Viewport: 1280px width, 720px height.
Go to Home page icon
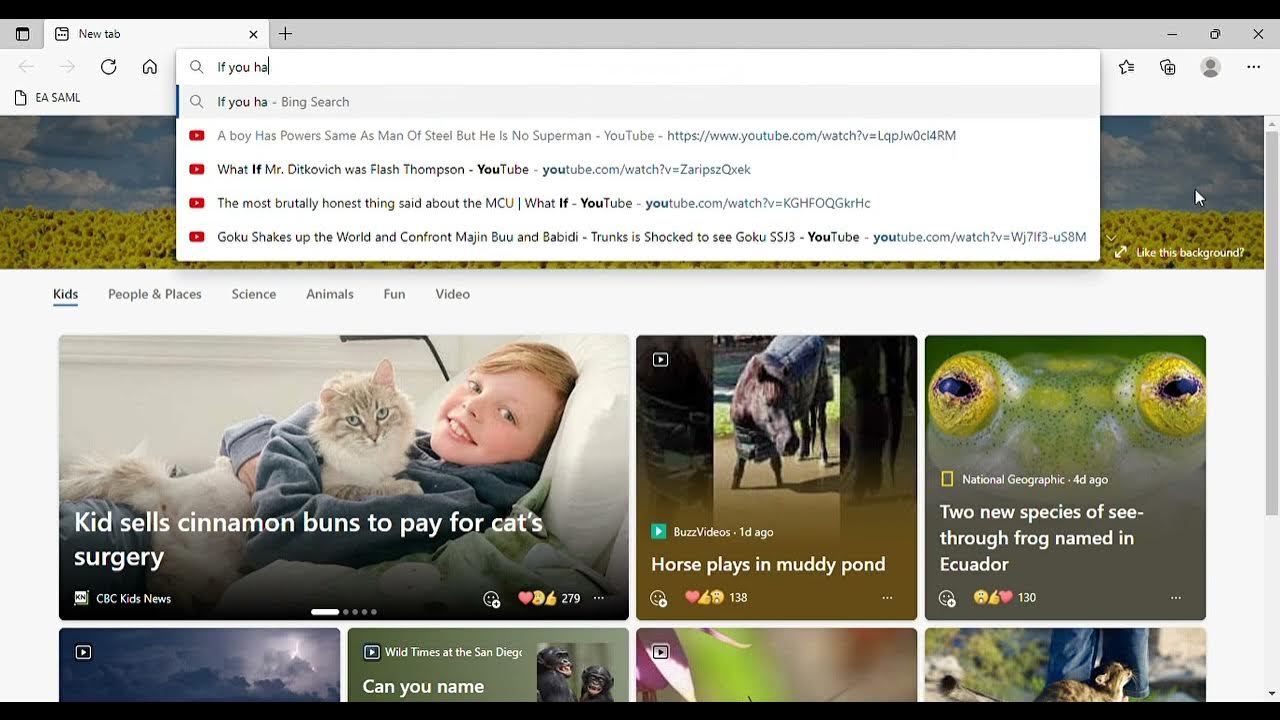coord(149,67)
